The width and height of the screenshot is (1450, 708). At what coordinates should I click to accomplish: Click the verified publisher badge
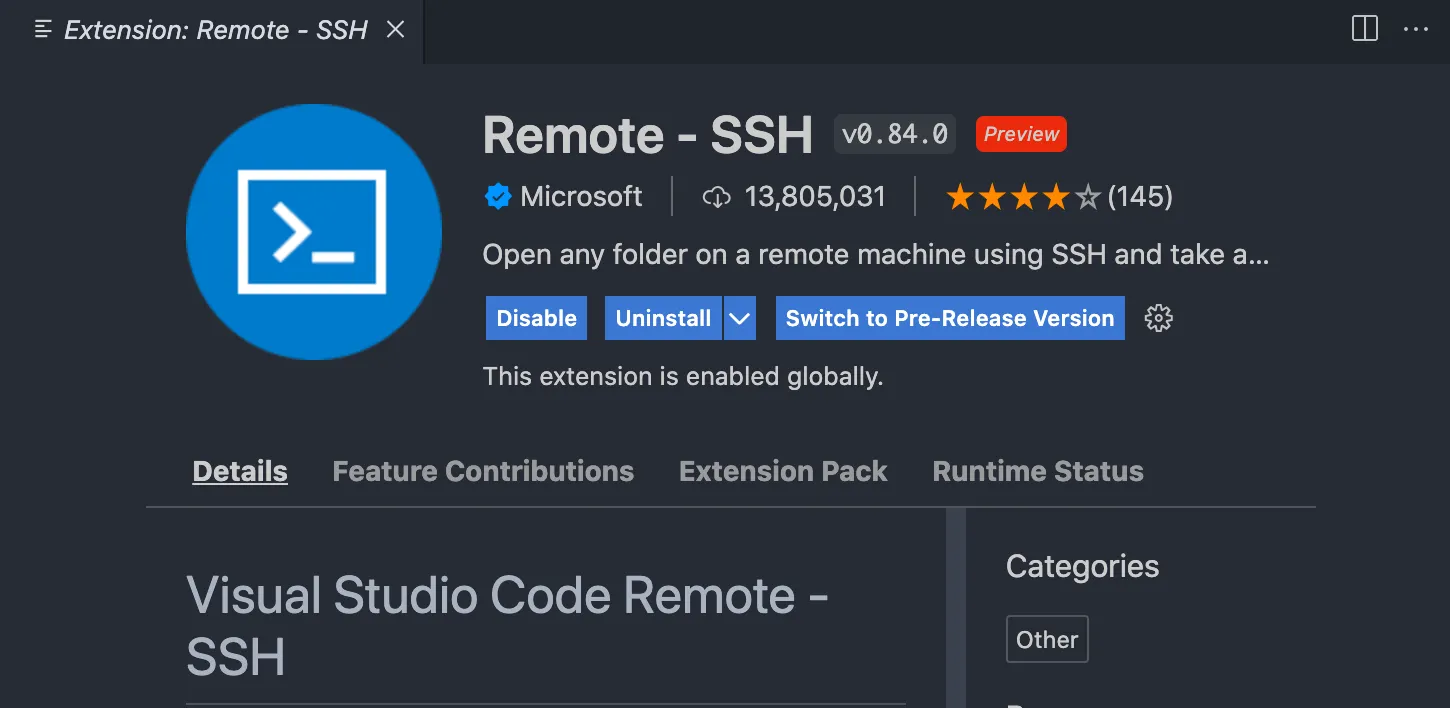[x=498, y=197]
